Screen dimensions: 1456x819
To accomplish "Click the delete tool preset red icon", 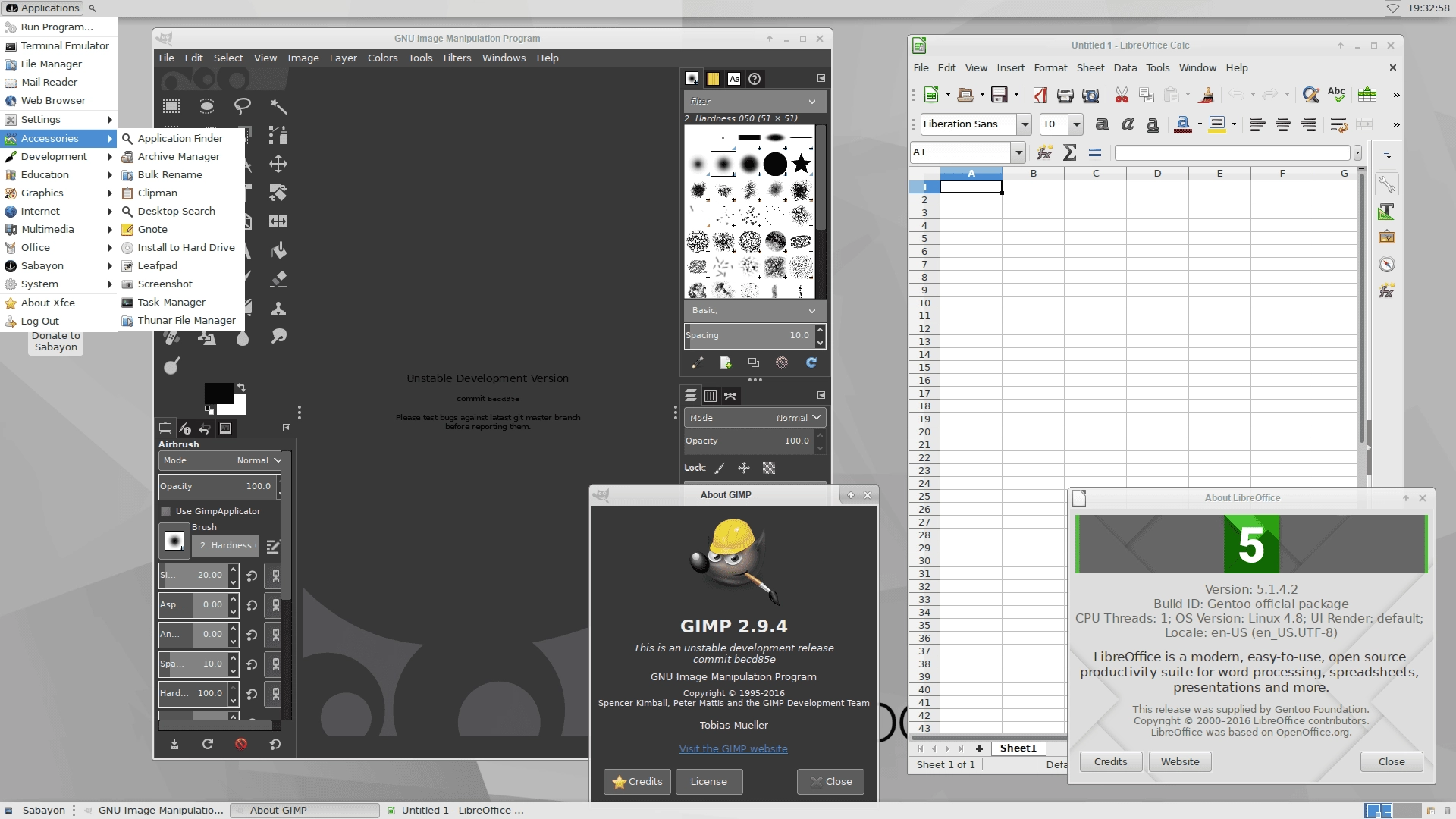I will 241,744.
